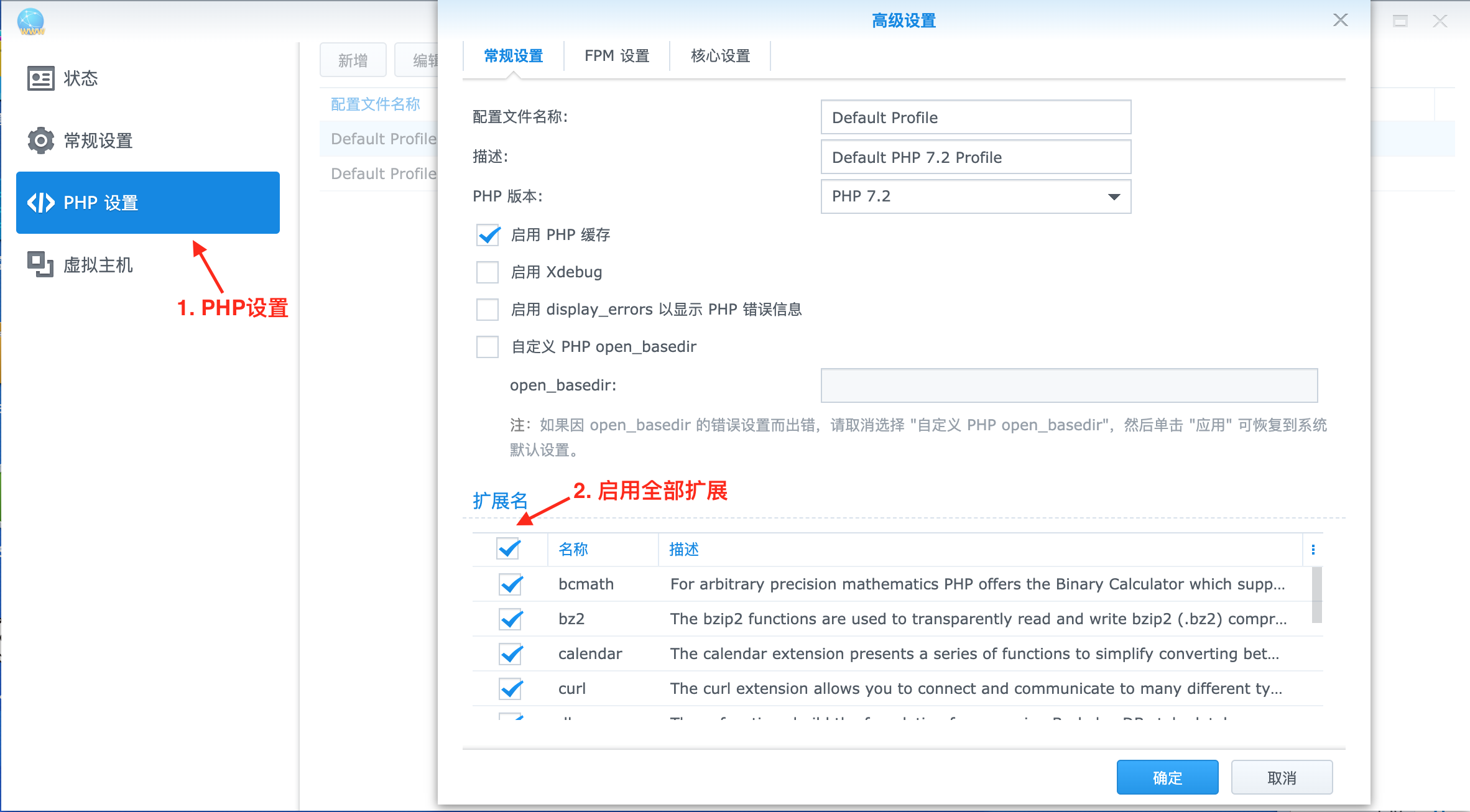This screenshot has width=1470, height=812.
Task: Click the Status sidebar icon
Action: click(40, 78)
